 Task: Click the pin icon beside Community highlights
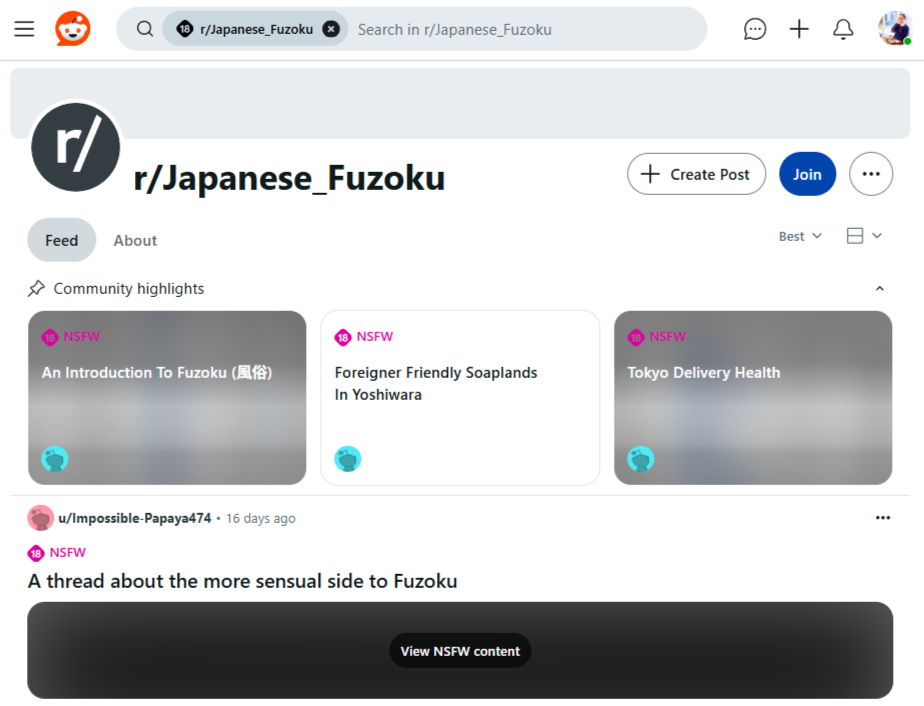[37, 289]
